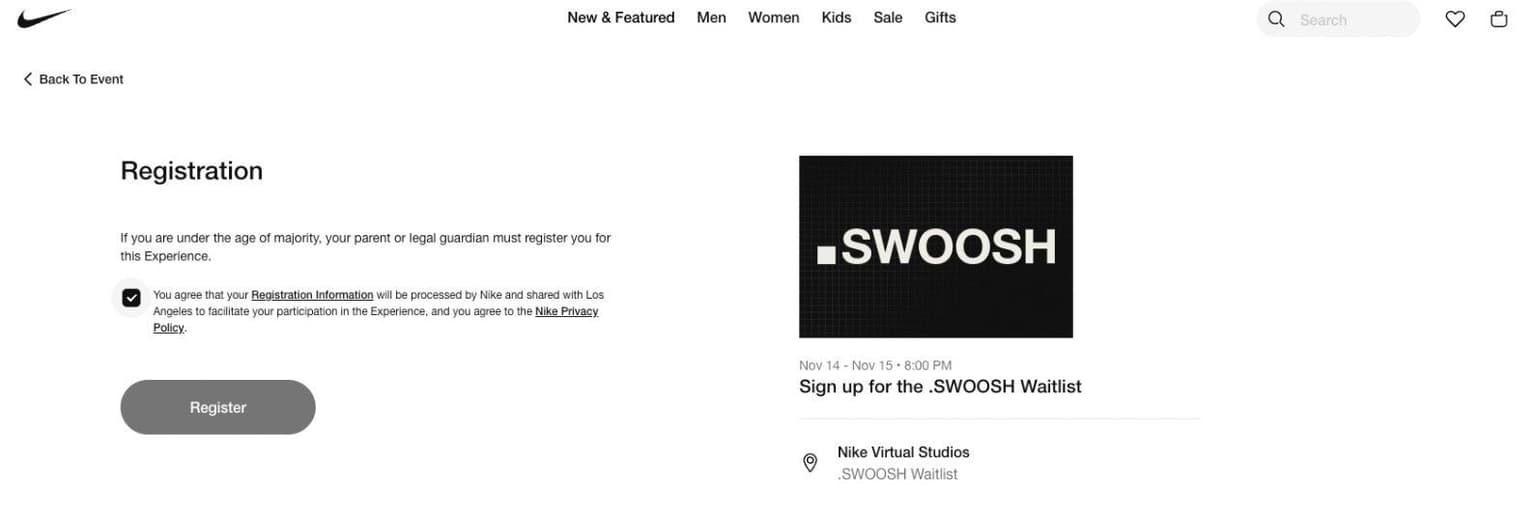Click the Sign up for .SWOOSH Waitlist title
The image size is (1536, 525).
tap(940, 386)
